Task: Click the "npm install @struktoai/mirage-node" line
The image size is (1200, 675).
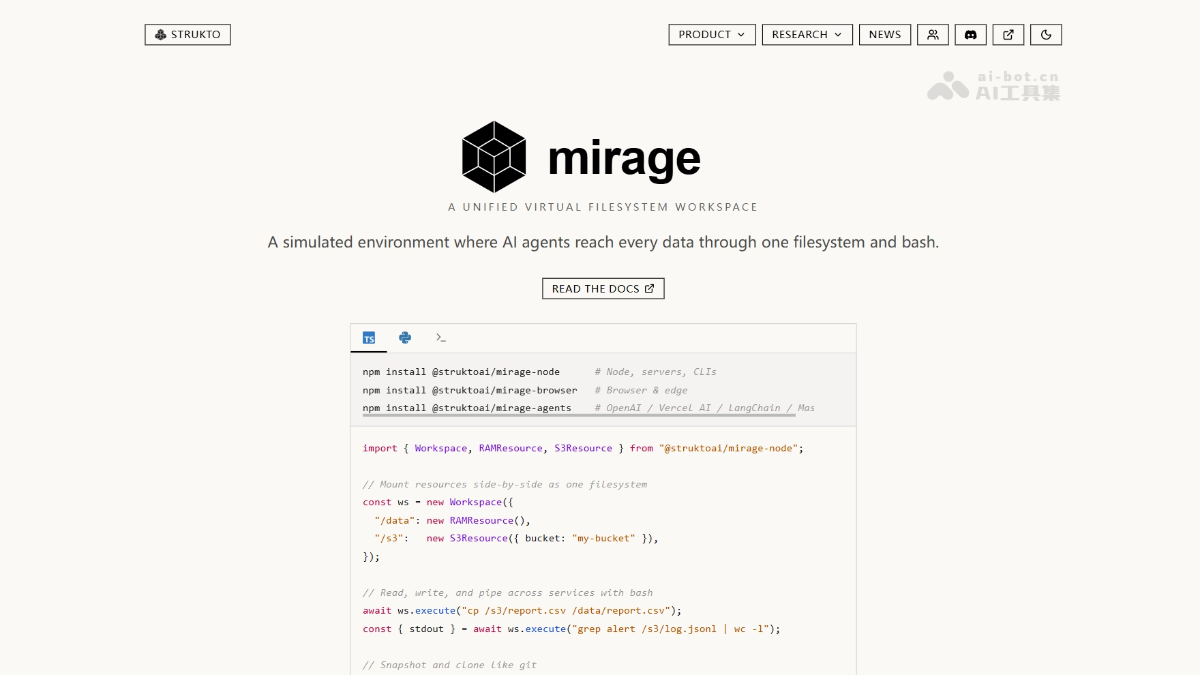Action: coord(461,372)
